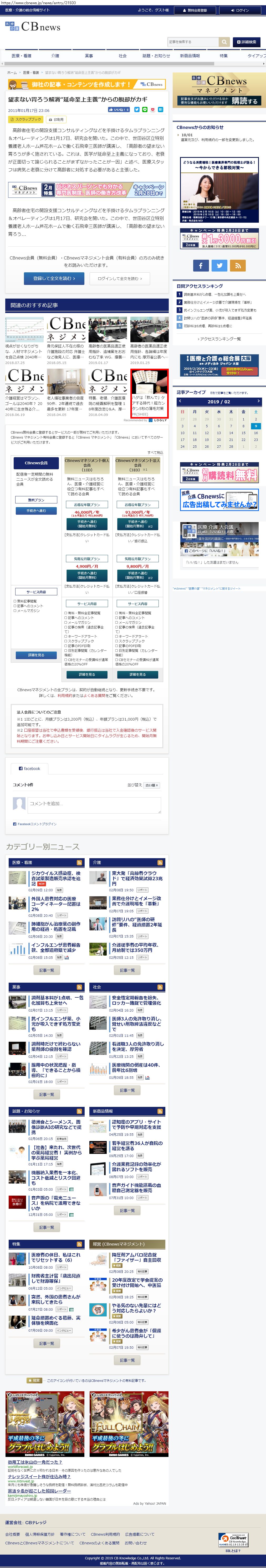Image resolution: width=266 pixels, height=1568 pixels.
Task: Click the article search input field
Action: (192, 42)
